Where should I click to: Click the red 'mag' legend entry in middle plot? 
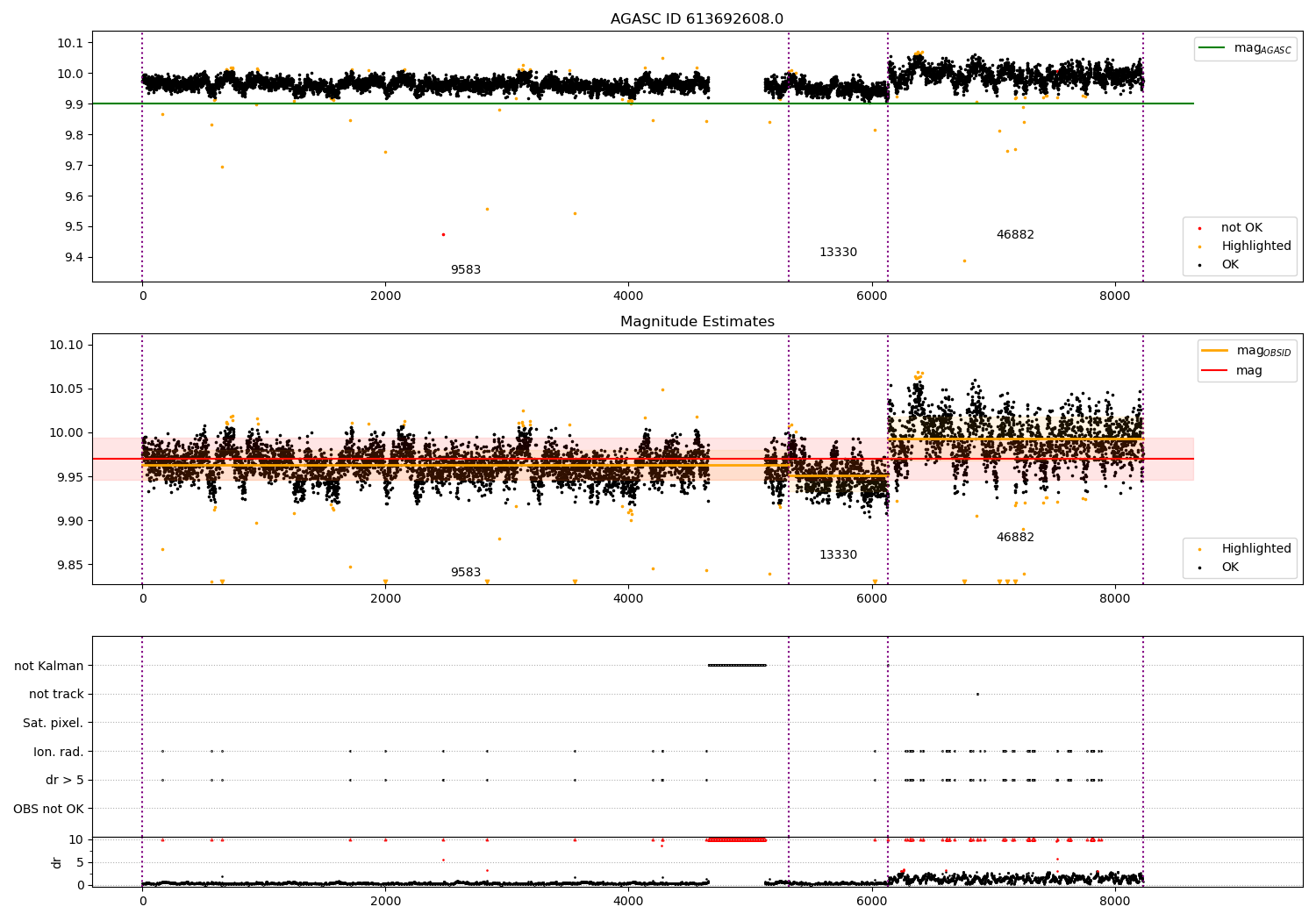(1232, 371)
